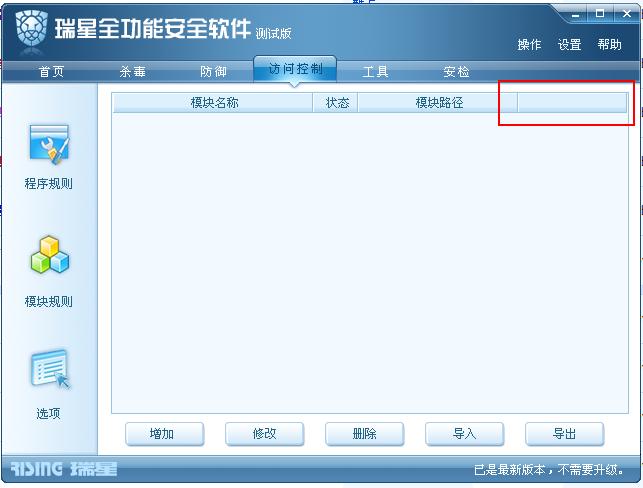Select the 访问控制 tab
643x488 pixels.
coord(295,69)
